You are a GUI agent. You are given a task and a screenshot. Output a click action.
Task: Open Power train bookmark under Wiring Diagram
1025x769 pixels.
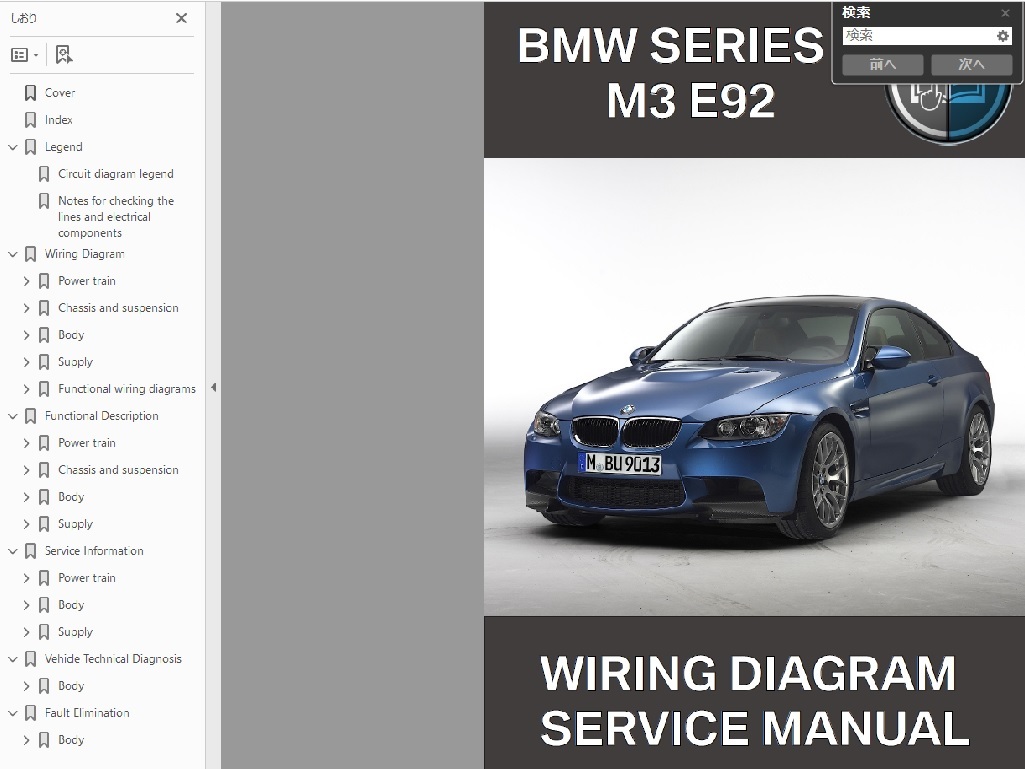click(87, 281)
